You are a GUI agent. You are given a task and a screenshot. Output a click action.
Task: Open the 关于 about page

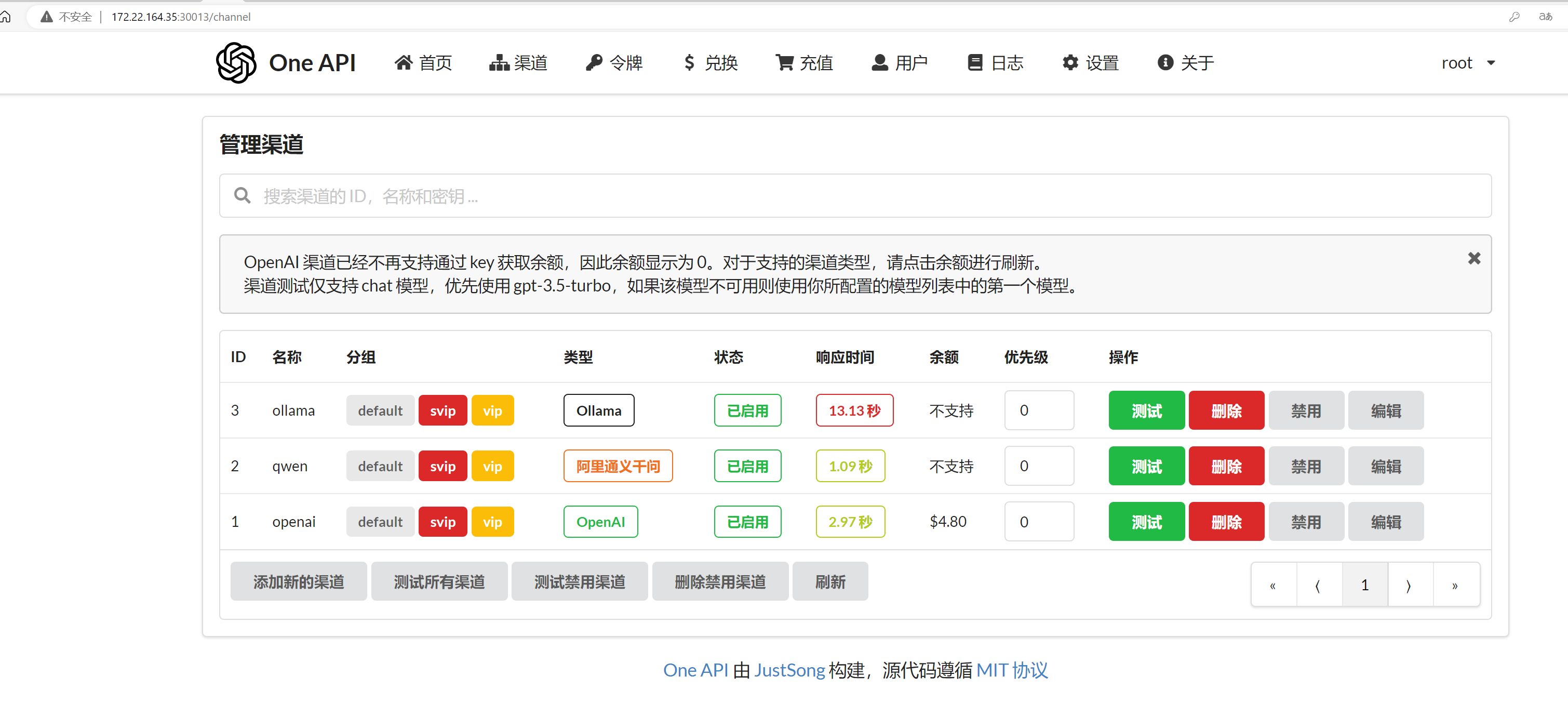(1185, 63)
